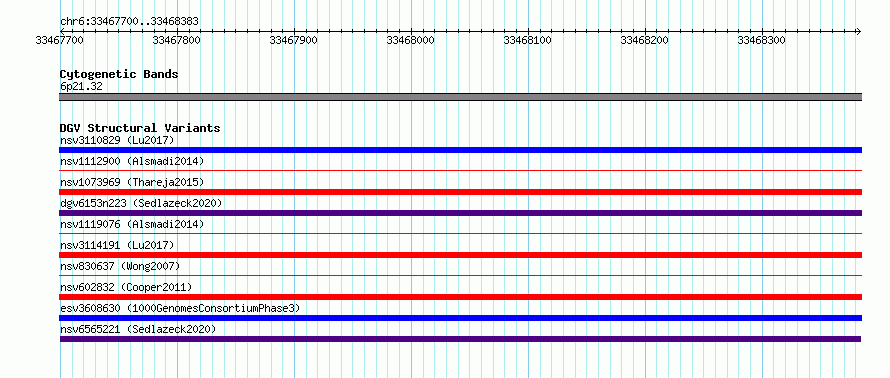Viewport: 890px width, 378px height.
Task: Click the nsv3114191 (Lu2017) variant label
Action: (117, 245)
